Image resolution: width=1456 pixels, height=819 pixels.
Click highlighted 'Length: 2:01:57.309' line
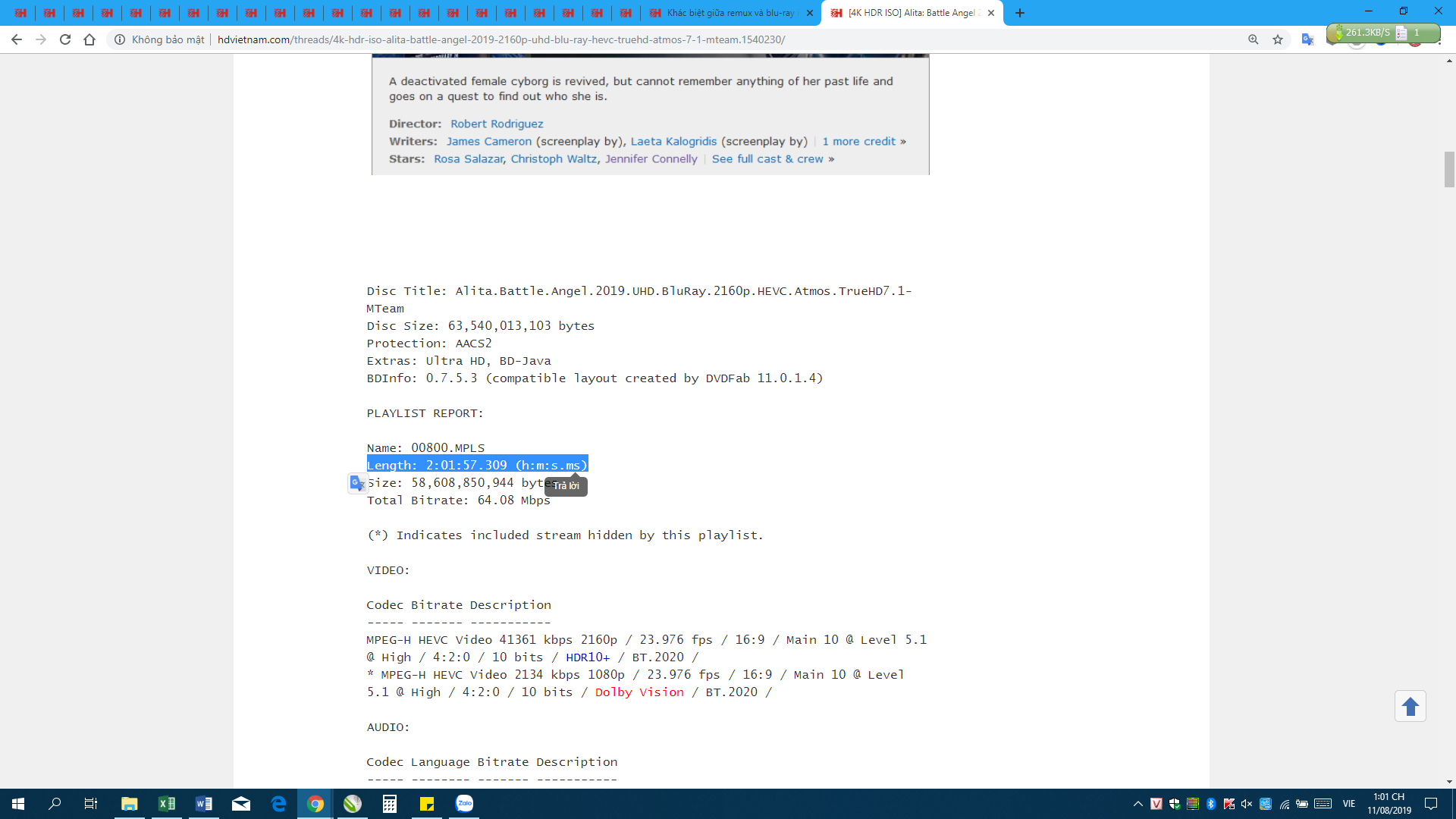[x=477, y=465]
